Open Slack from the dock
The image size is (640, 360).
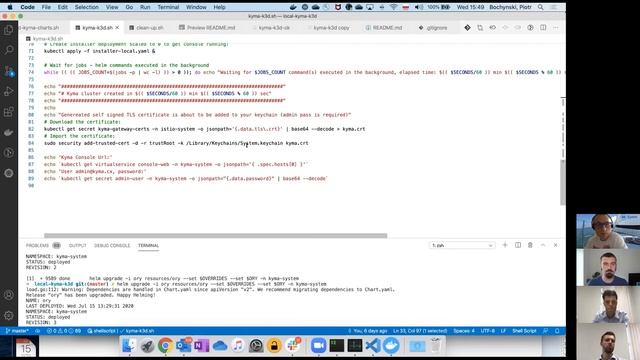click(293, 346)
